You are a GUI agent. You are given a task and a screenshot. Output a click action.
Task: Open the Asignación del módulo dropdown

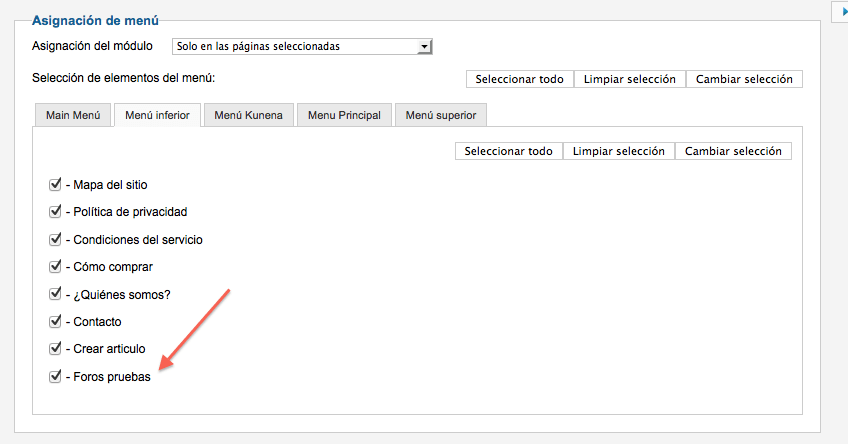click(302, 47)
